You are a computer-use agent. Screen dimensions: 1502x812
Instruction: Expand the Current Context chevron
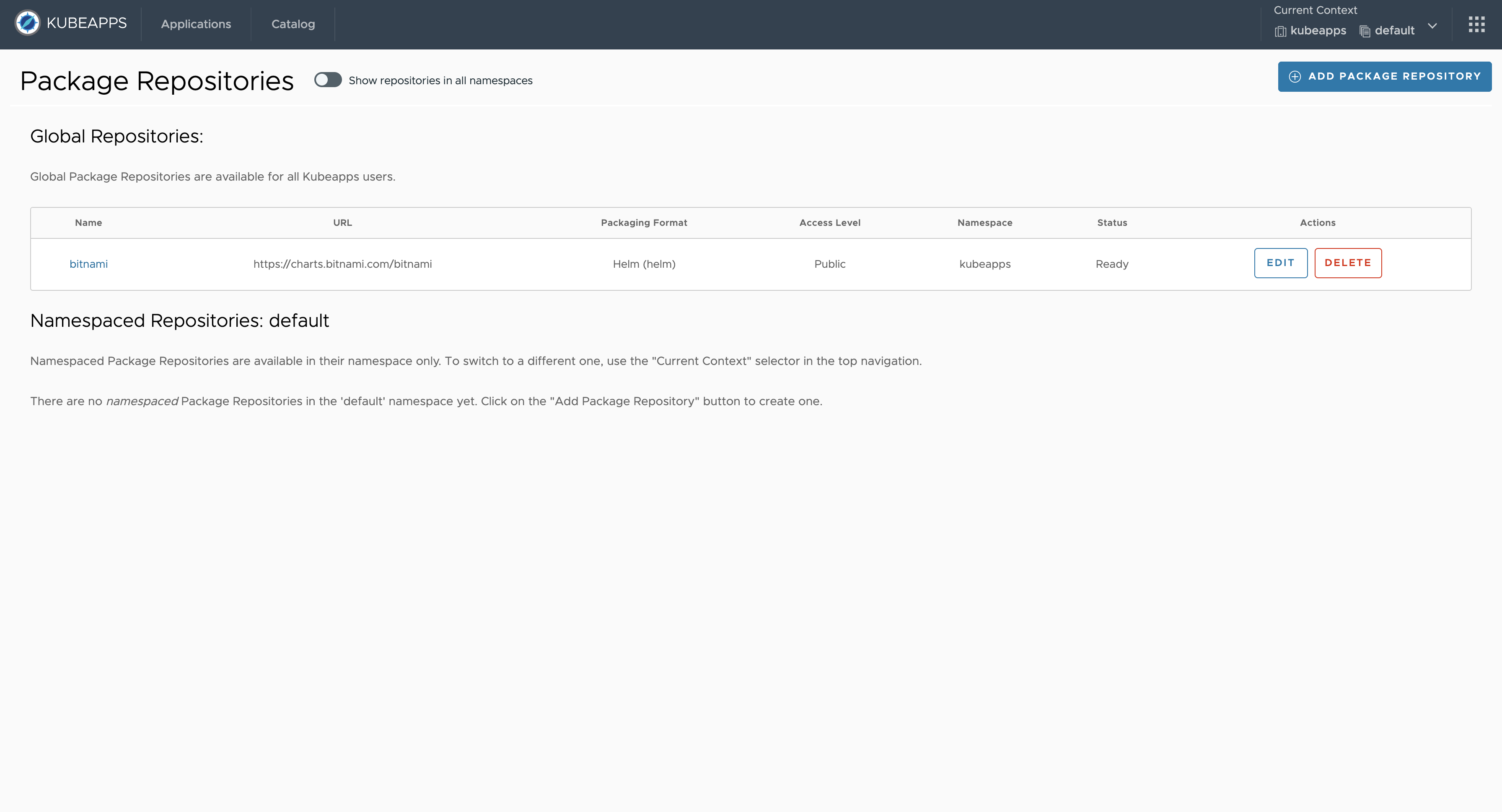pyautogui.click(x=1432, y=26)
